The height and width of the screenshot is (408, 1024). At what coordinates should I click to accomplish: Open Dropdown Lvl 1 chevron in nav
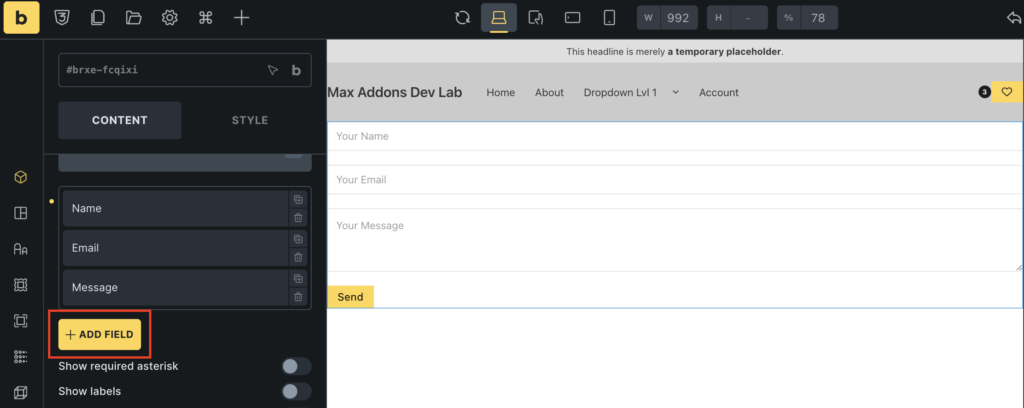coord(676,92)
